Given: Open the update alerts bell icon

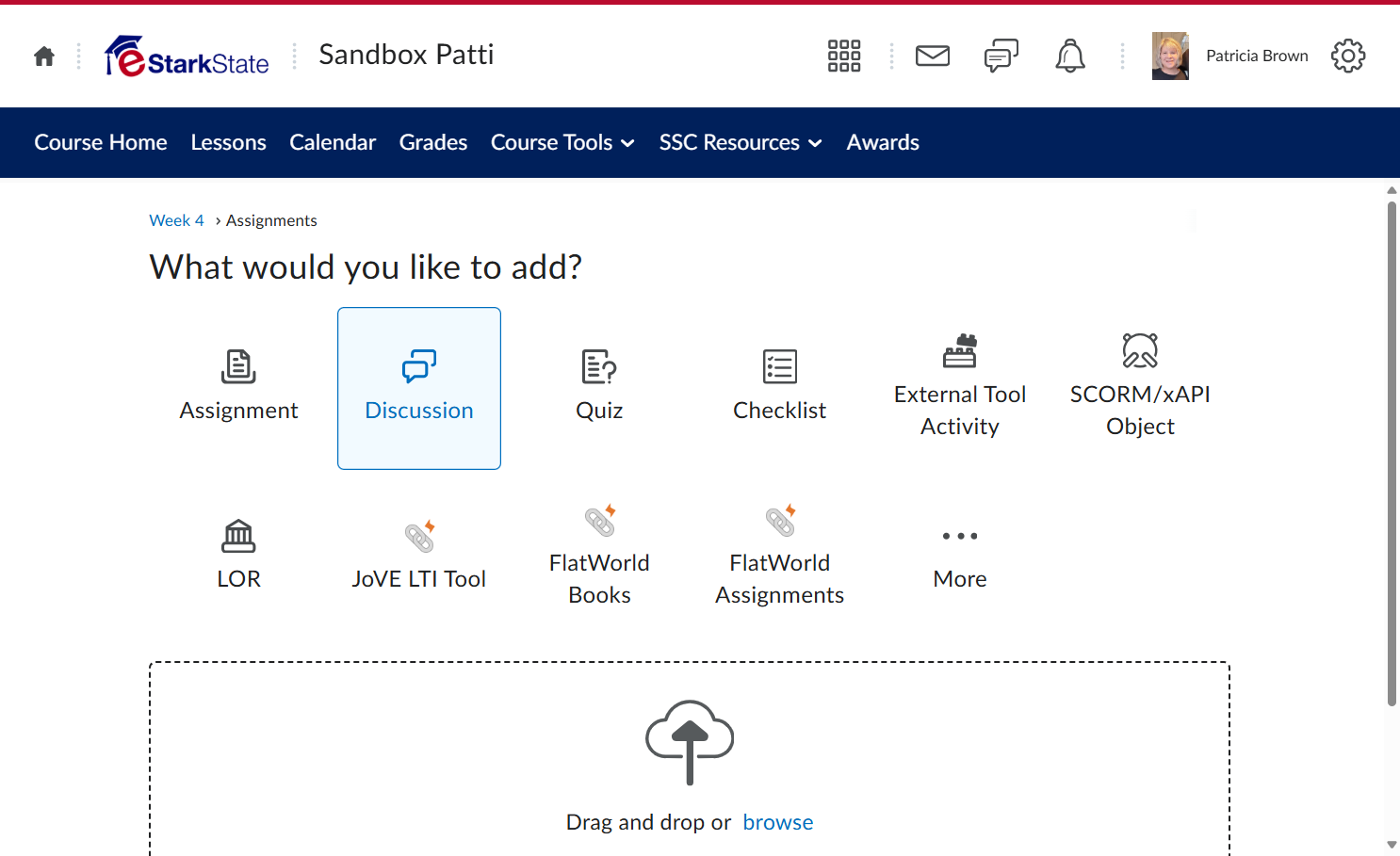Looking at the screenshot, I should [1070, 56].
